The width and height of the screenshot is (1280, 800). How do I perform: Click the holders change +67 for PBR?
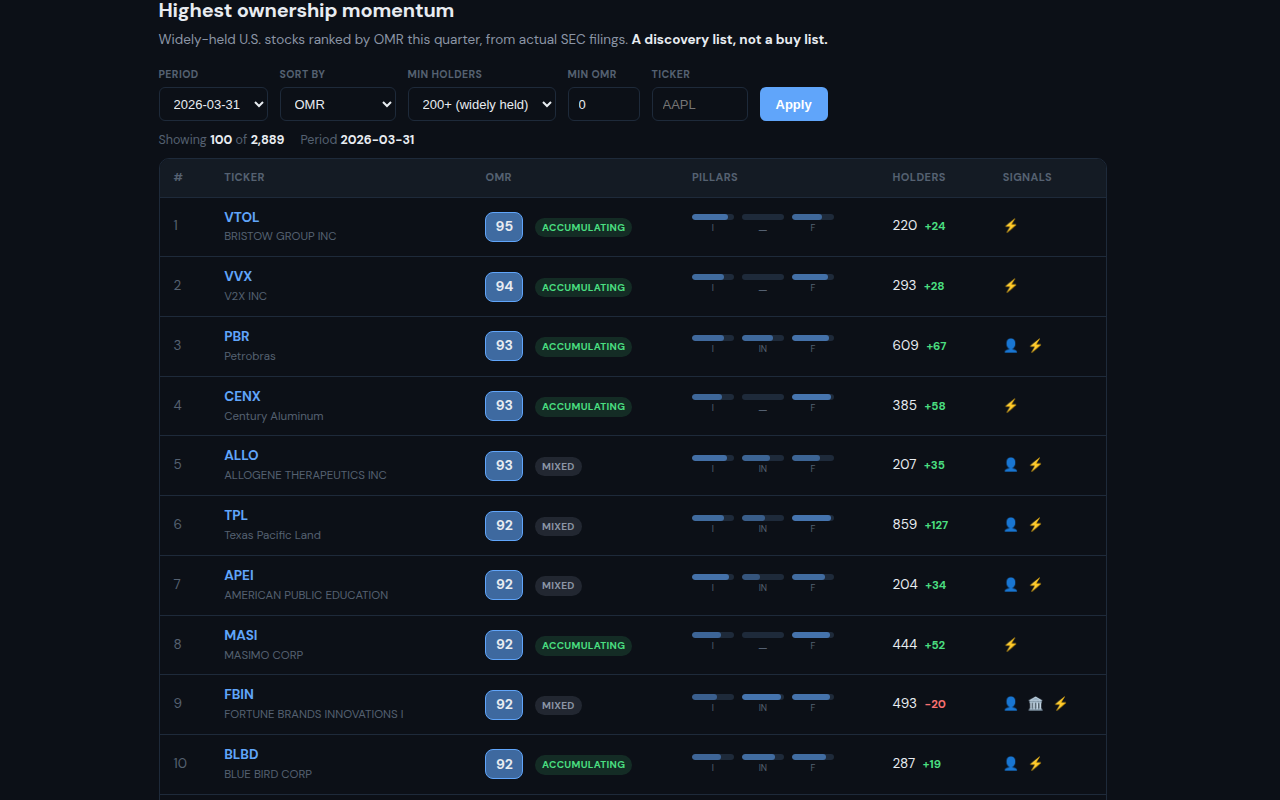pyautogui.click(x=936, y=346)
